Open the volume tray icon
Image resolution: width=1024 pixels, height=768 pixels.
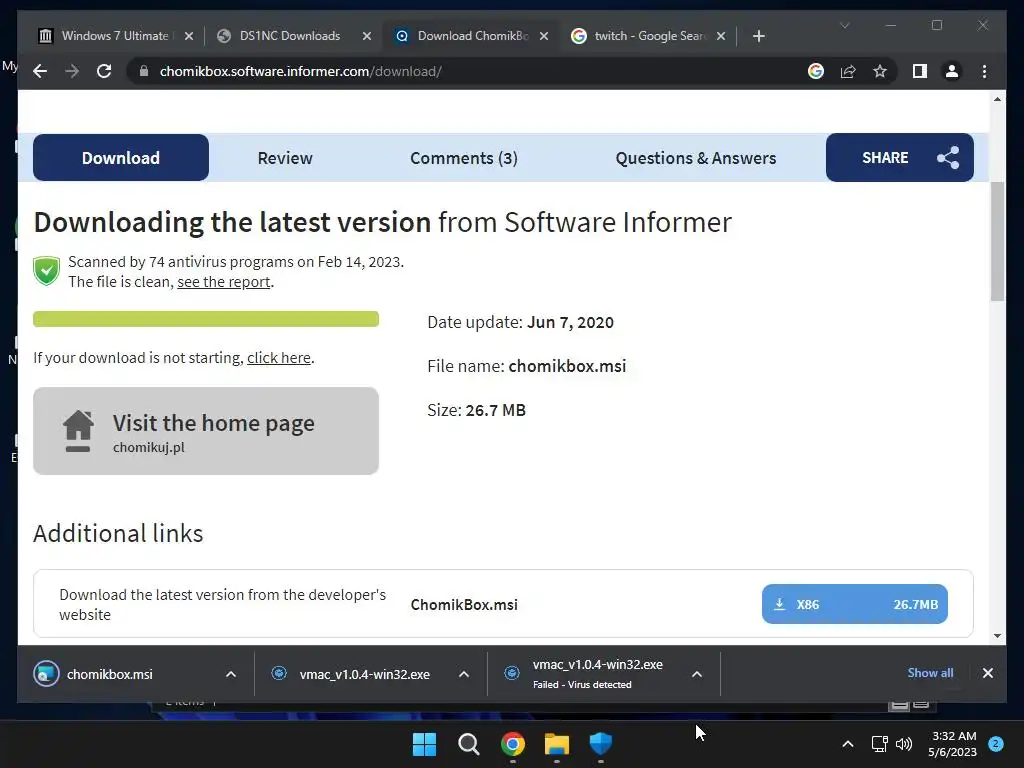pos(904,744)
